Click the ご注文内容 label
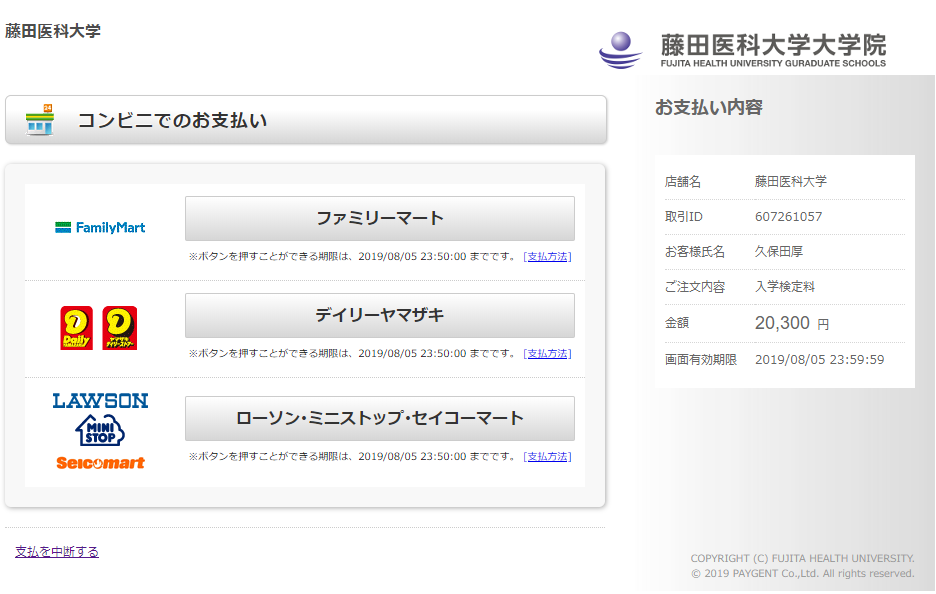This screenshot has width=936, height=594. (694, 287)
